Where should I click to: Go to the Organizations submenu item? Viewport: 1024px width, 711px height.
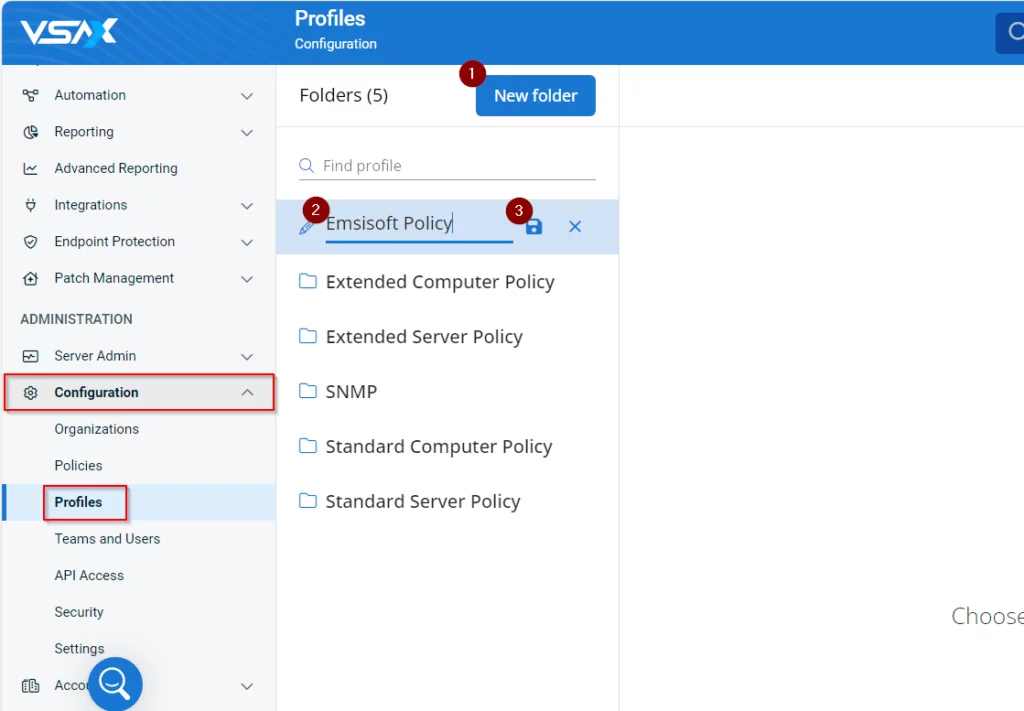tap(97, 429)
